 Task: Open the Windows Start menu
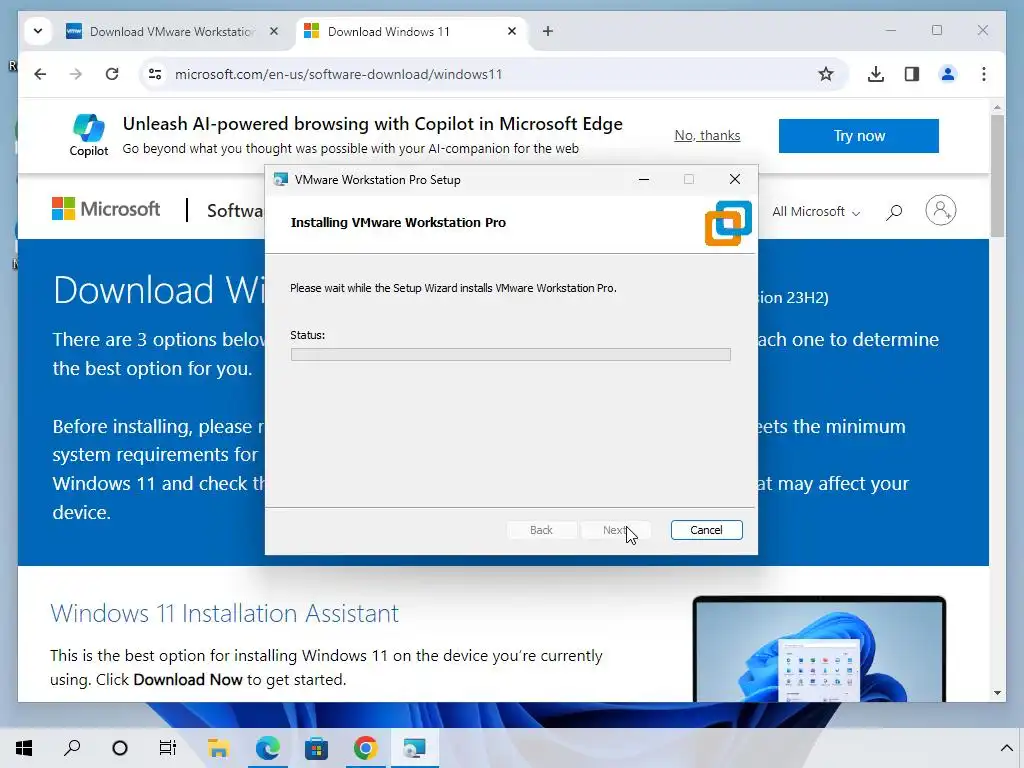tap(24, 748)
